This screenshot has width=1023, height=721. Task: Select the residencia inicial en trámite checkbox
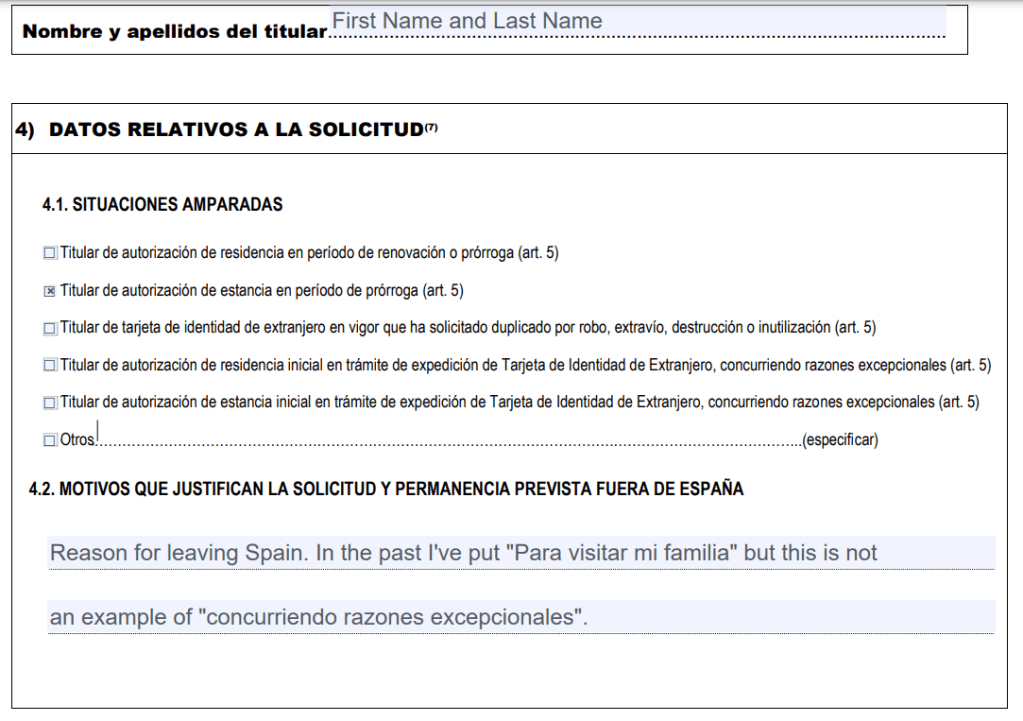click(x=50, y=366)
